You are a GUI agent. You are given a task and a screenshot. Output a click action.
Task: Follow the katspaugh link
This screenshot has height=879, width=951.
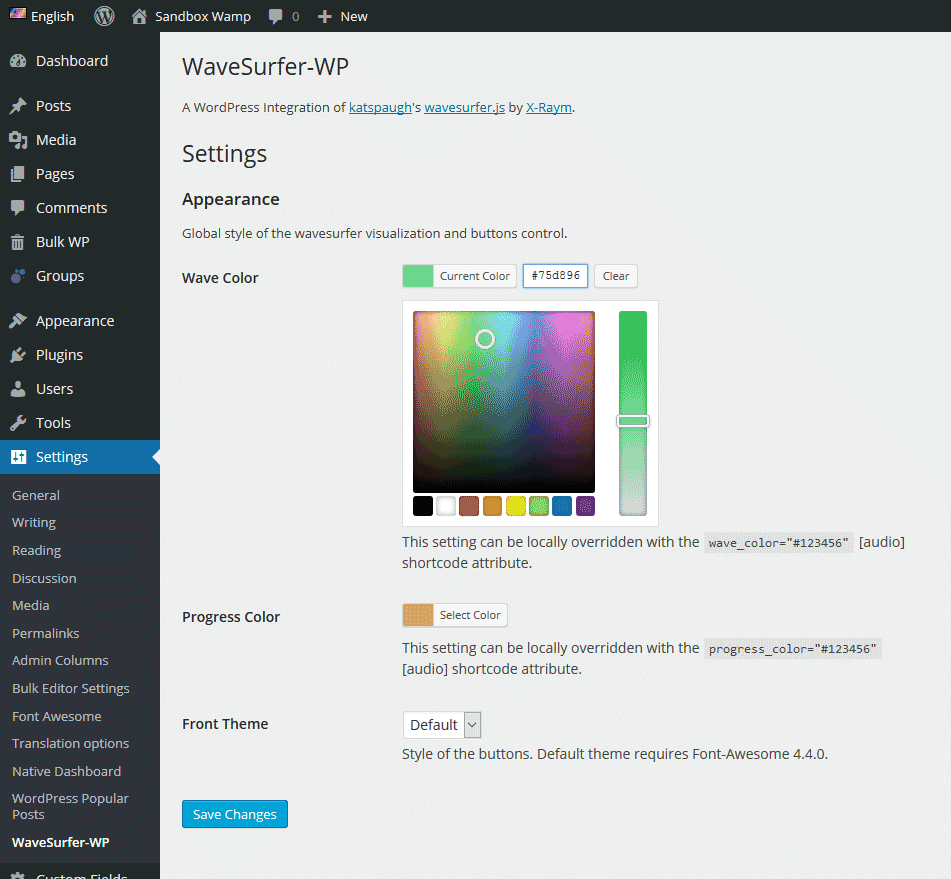click(x=380, y=107)
